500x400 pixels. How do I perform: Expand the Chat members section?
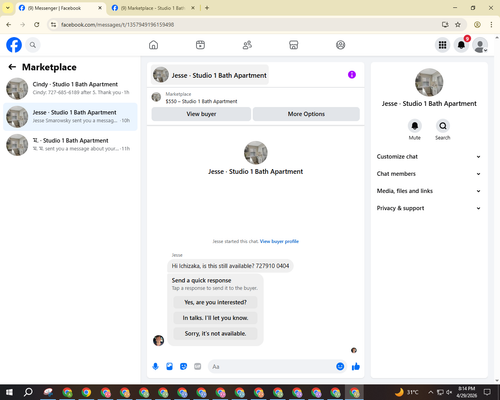429,174
